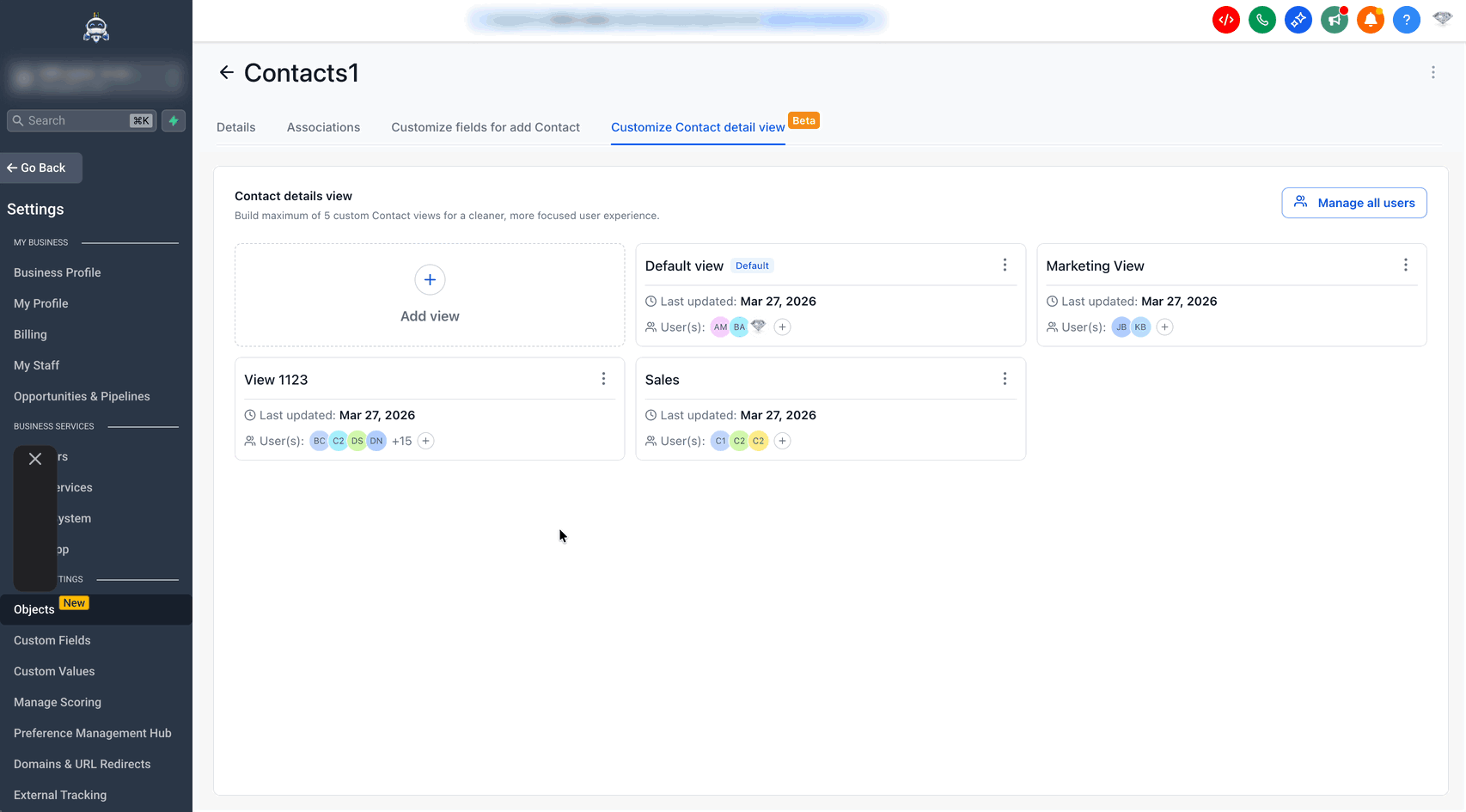Click the blue AI sparkle icon
The height and width of the screenshot is (812, 1466).
pyautogui.click(x=1298, y=20)
